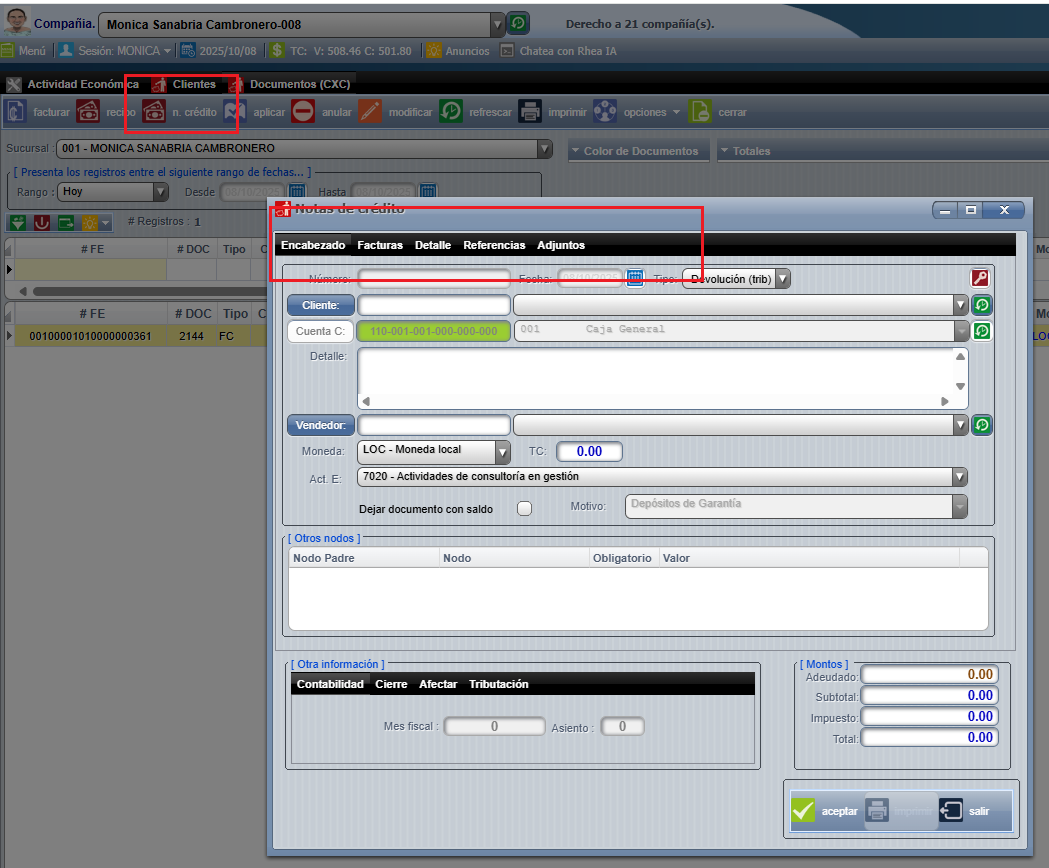This screenshot has width=1049, height=868.
Task: Refresh the Vendedor list with green icon
Action: point(982,425)
